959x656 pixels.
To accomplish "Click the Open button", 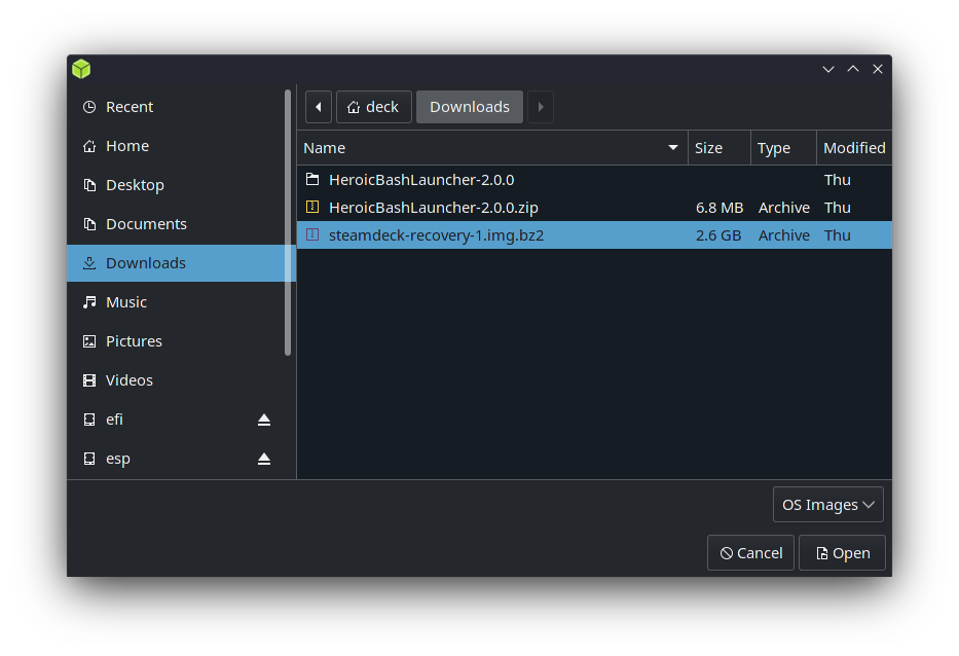I will (842, 553).
